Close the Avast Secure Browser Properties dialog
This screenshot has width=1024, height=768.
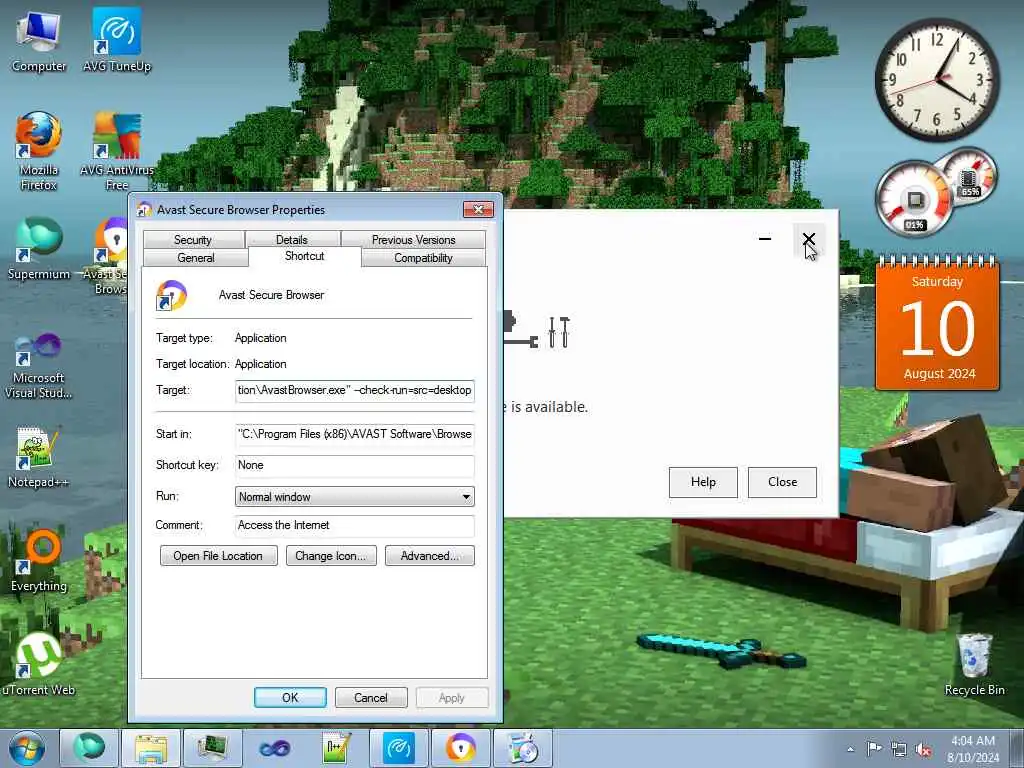click(x=479, y=210)
